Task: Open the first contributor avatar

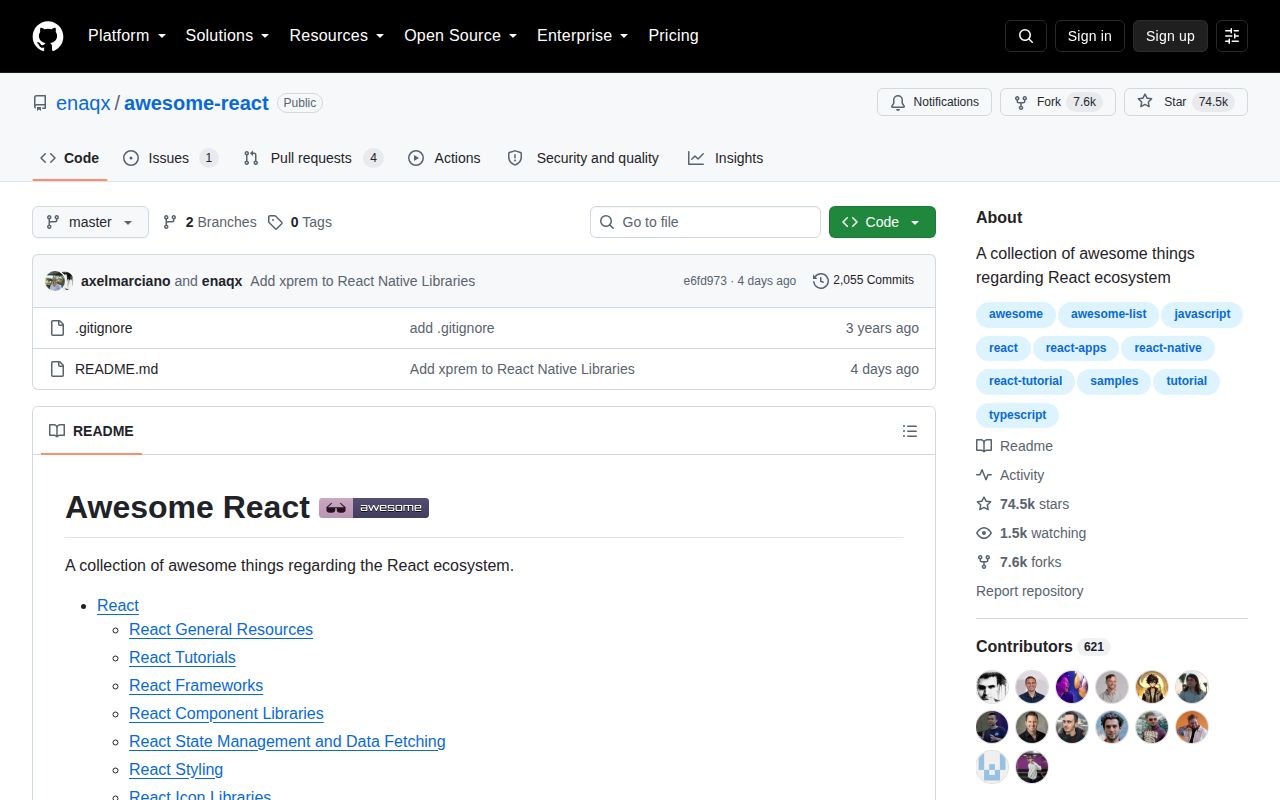Action: pos(992,687)
